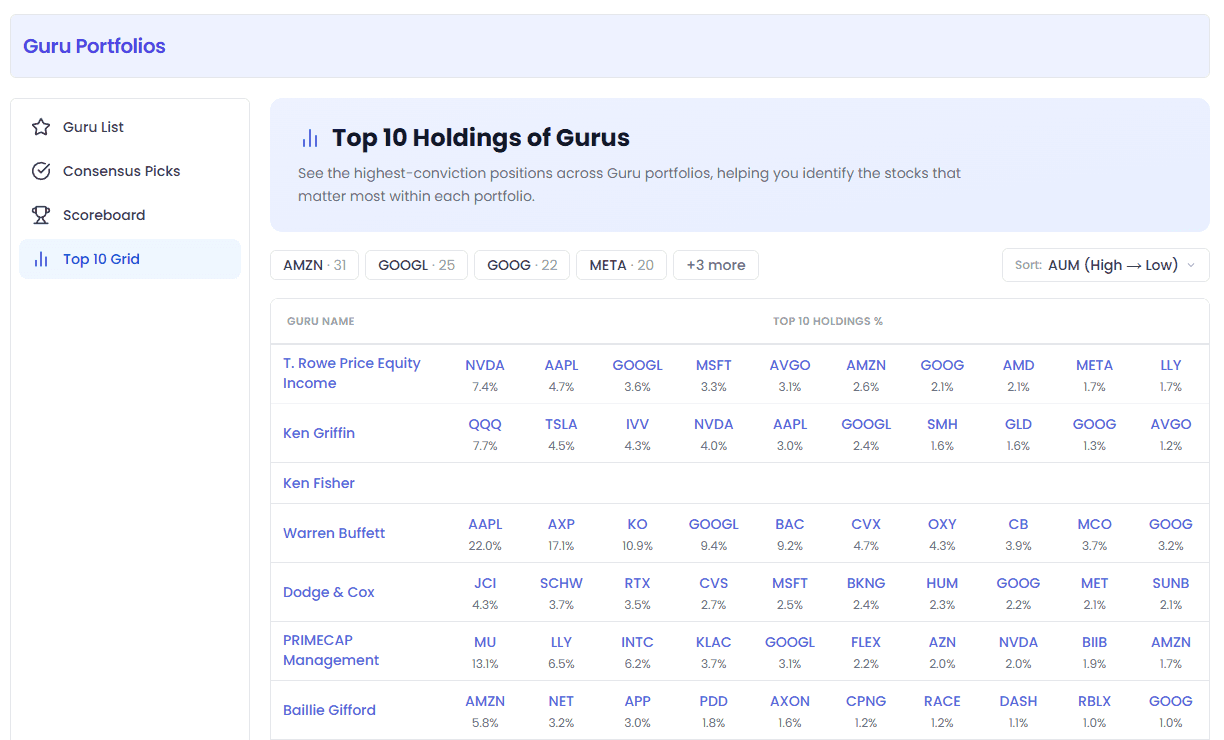
Task: Open the Guru List section
Action: pos(130,127)
